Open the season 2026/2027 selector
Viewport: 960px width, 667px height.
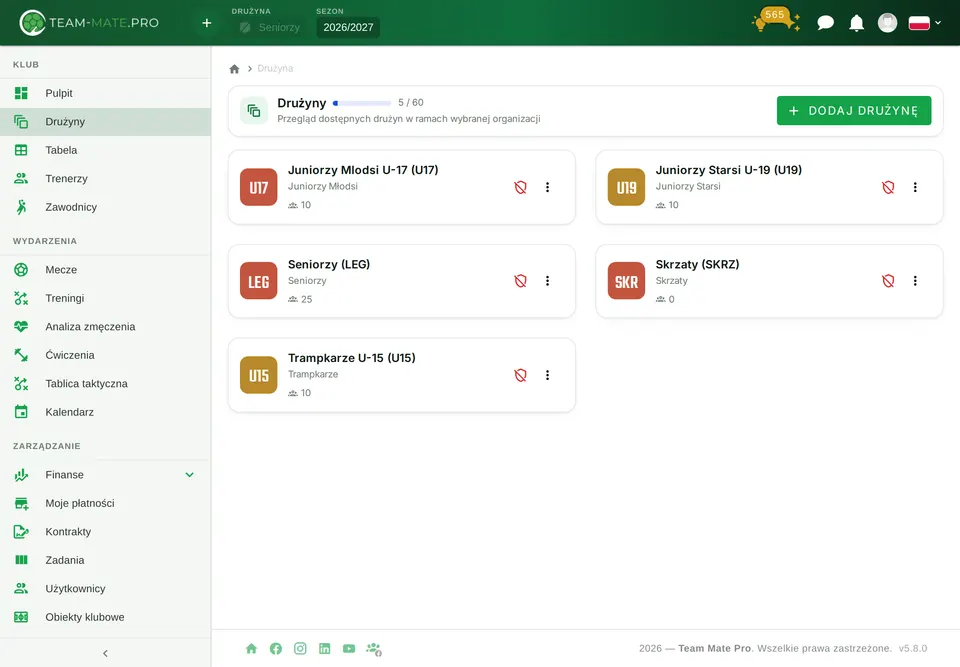tap(348, 28)
